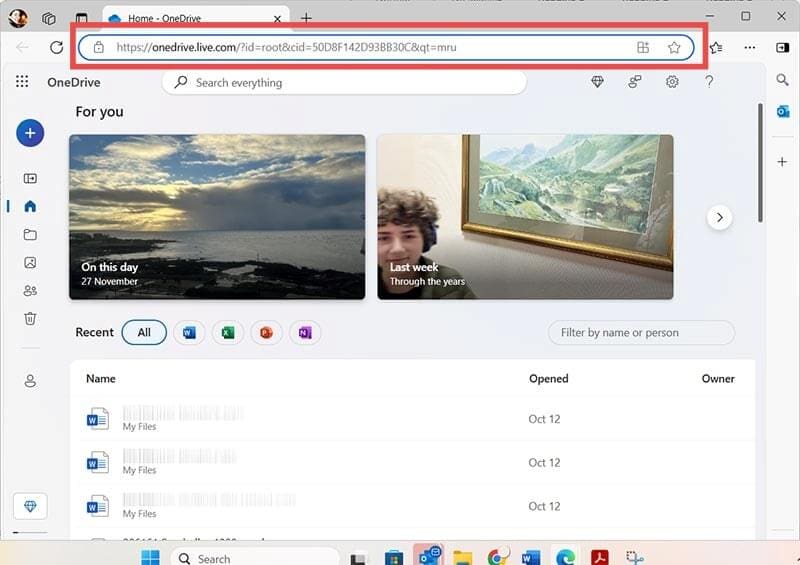Open the Home icon in the sidebar
Image resolution: width=800 pixels, height=565 pixels.
tap(30, 206)
